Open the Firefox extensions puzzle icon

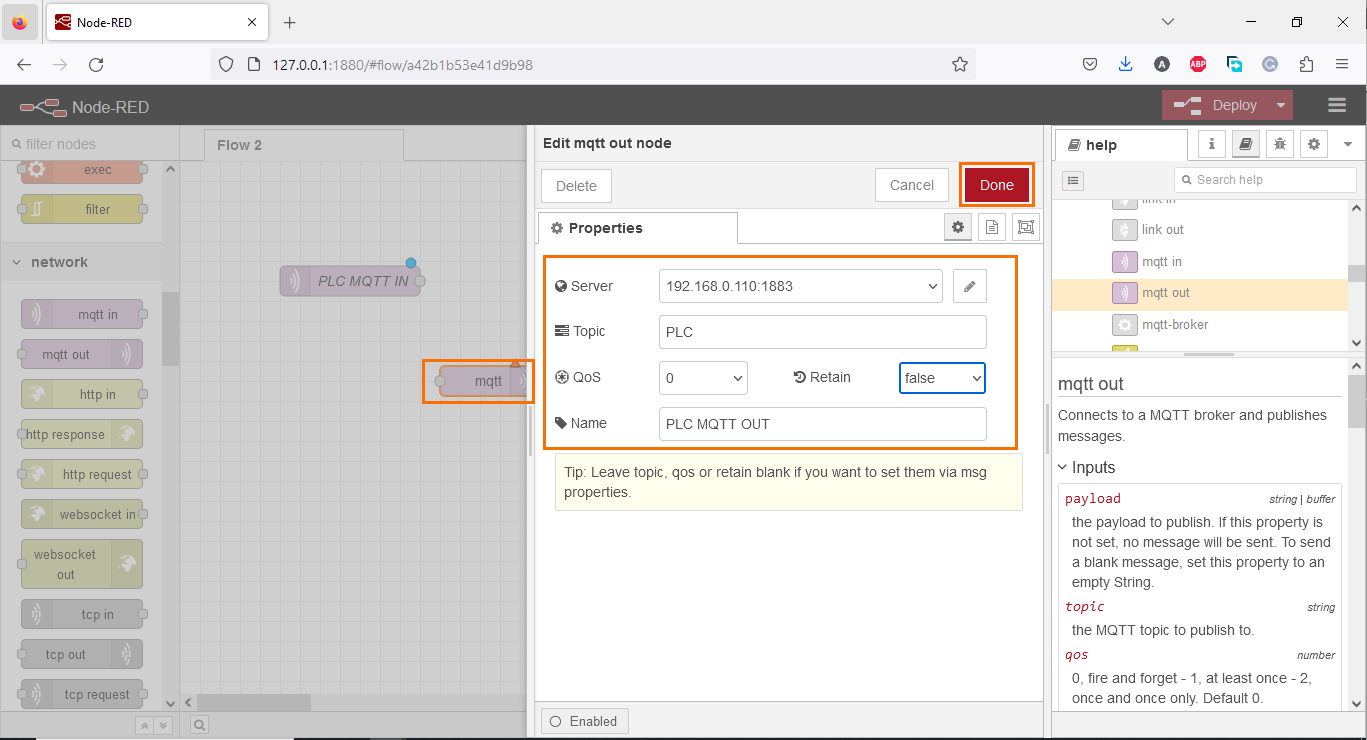[x=1306, y=64]
